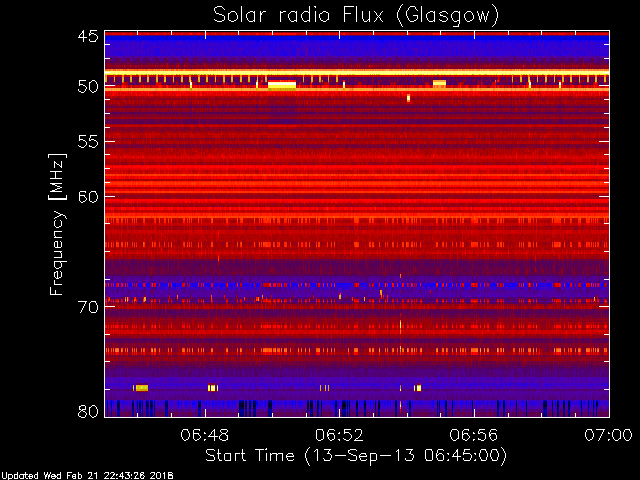Click the 80 frequency tick label

point(88,411)
